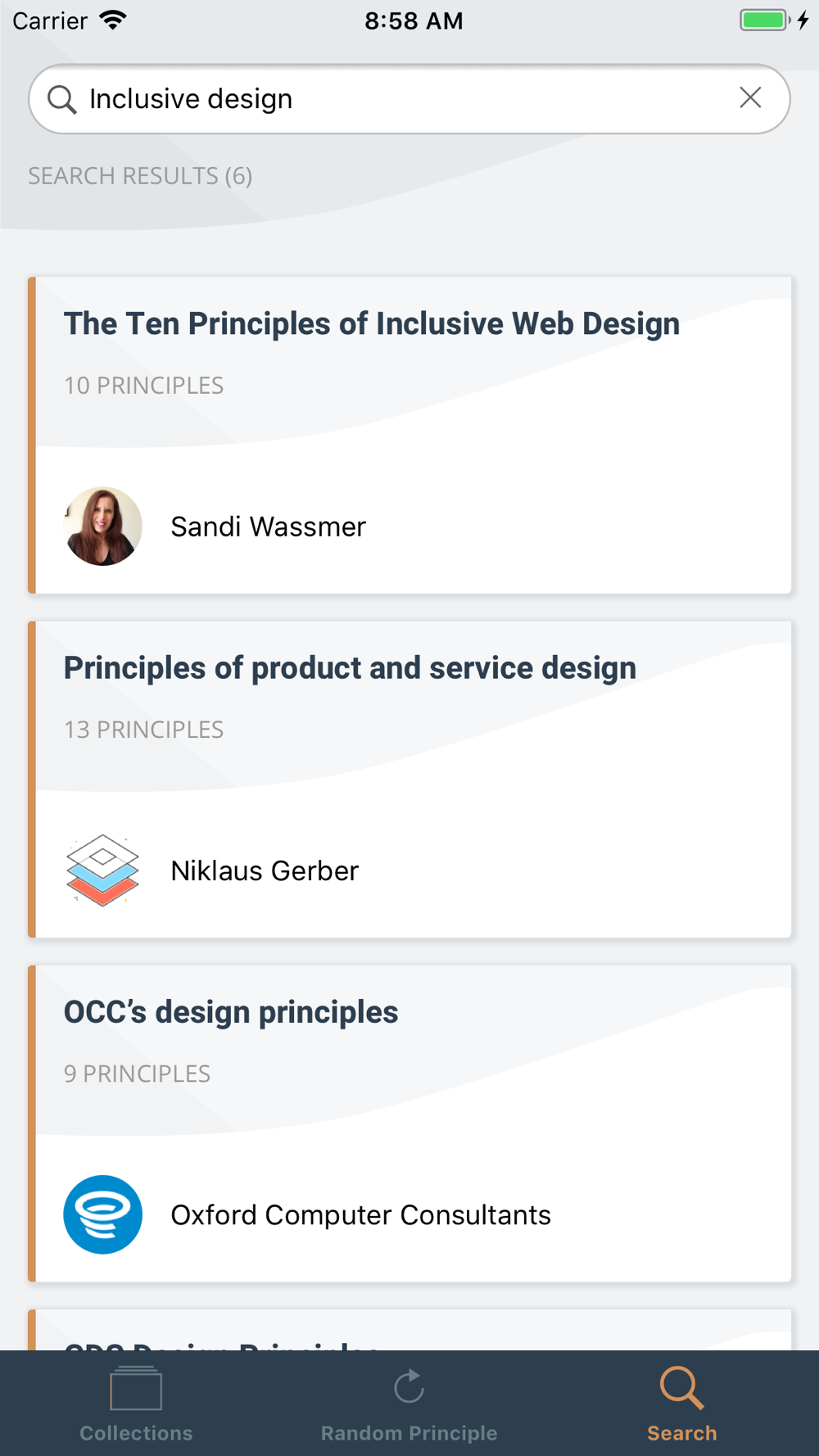The image size is (819, 1456).
Task: Select the Search tab
Action: pos(681,1405)
